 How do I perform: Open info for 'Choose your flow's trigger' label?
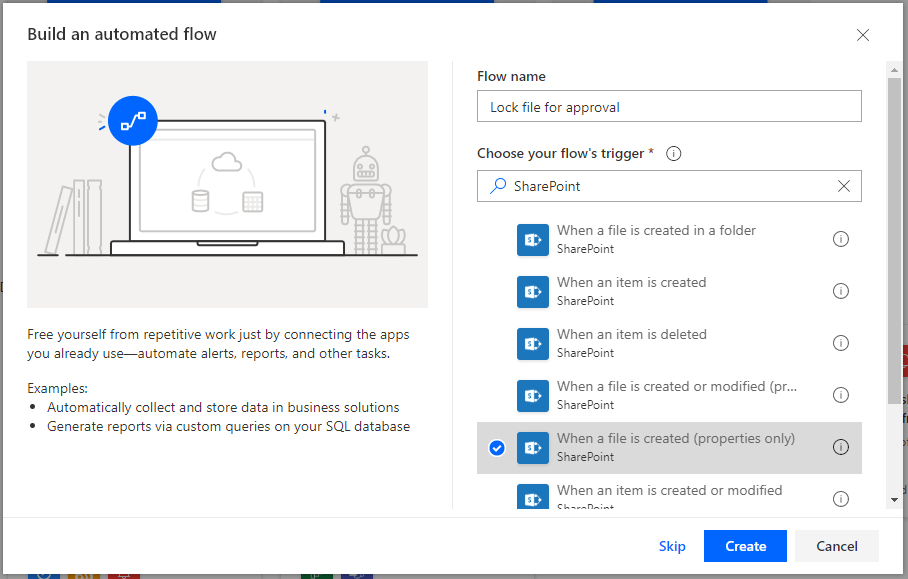tap(674, 154)
